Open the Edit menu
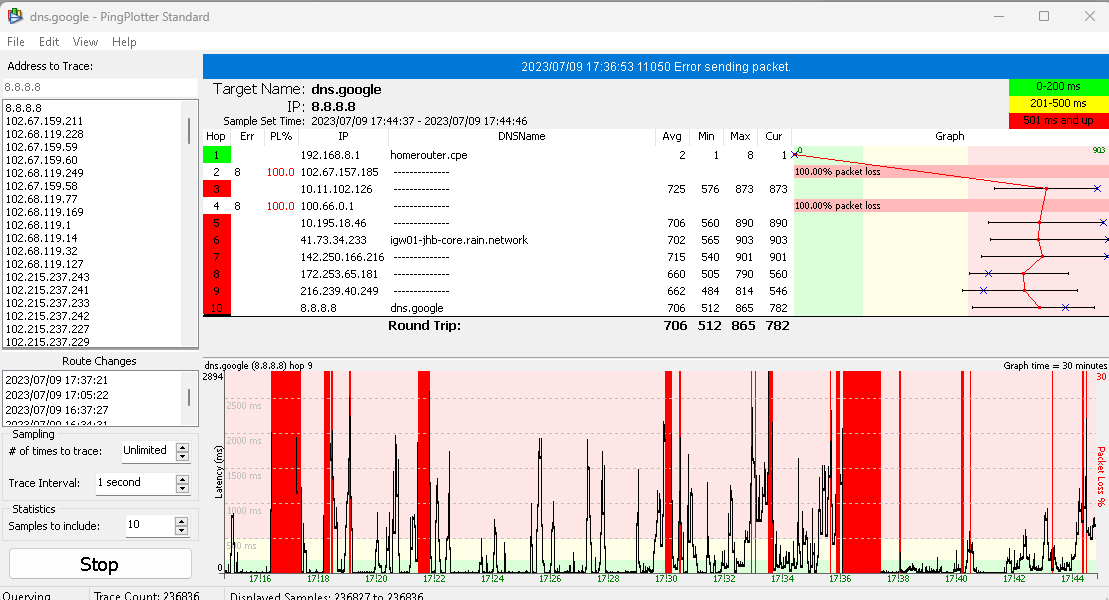 click(49, 42)
